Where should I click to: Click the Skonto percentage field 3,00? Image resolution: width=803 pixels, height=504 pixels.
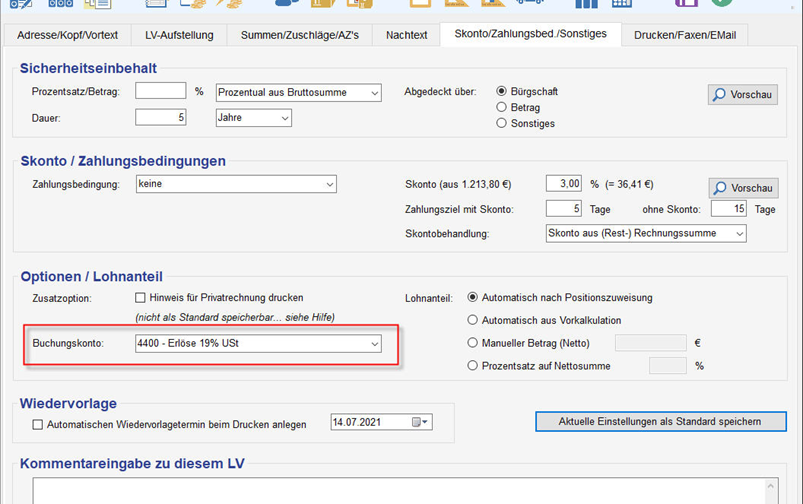(x=563, y=183)
